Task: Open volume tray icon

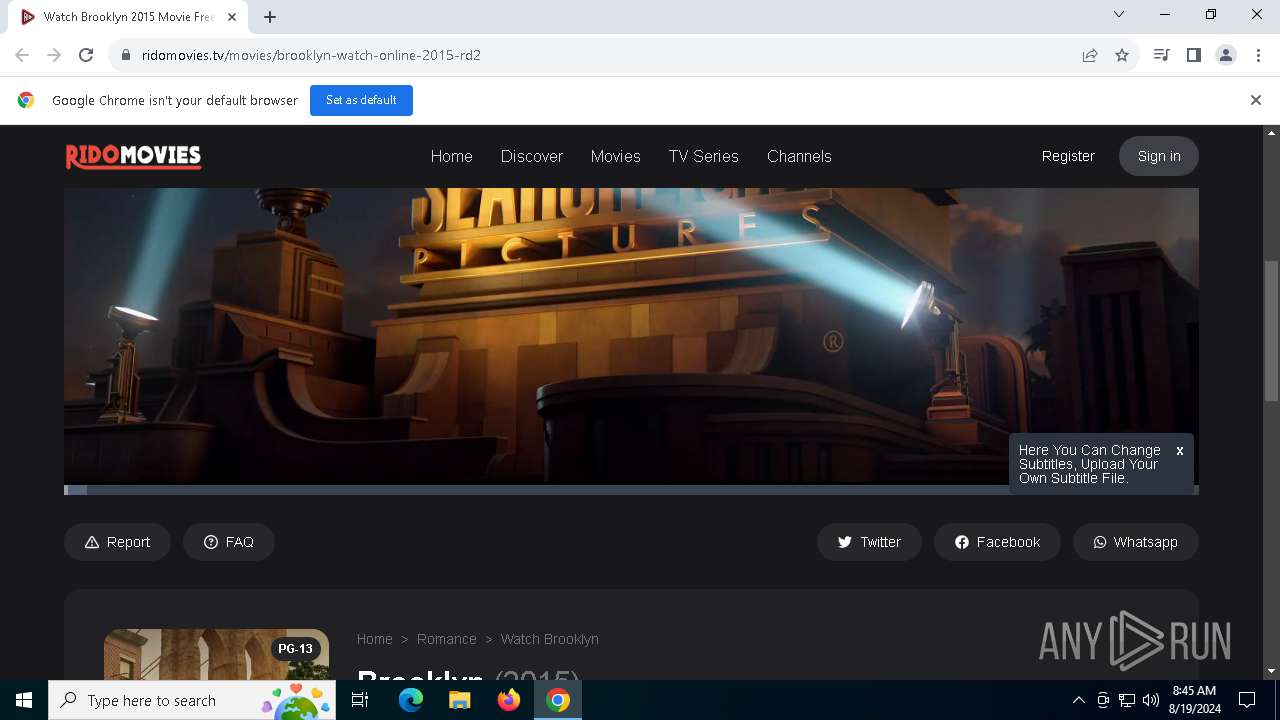Action: pos(1151,700)
